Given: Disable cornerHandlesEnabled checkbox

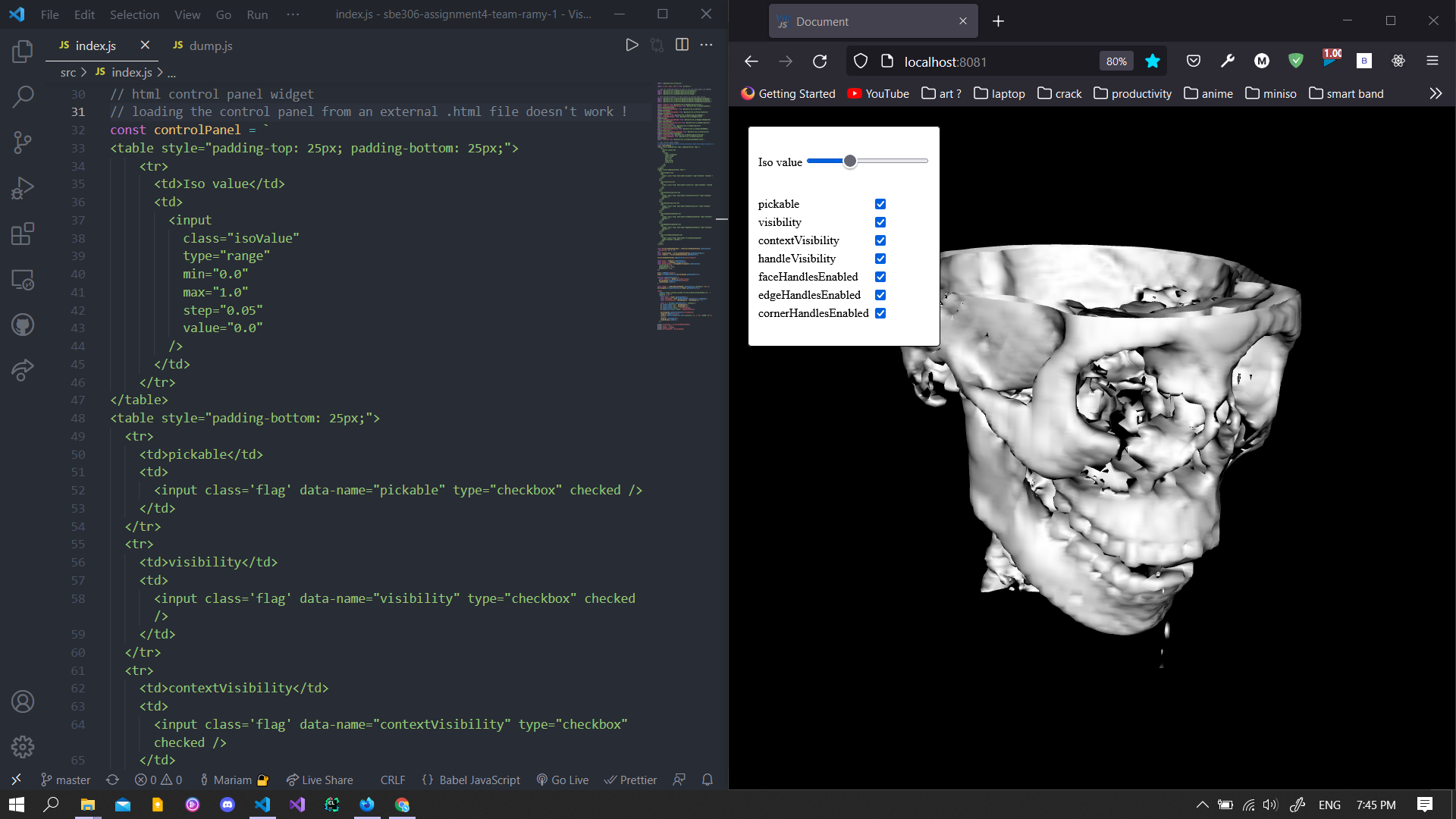Looking at the screenshot, I should click(x=880, y=313).
